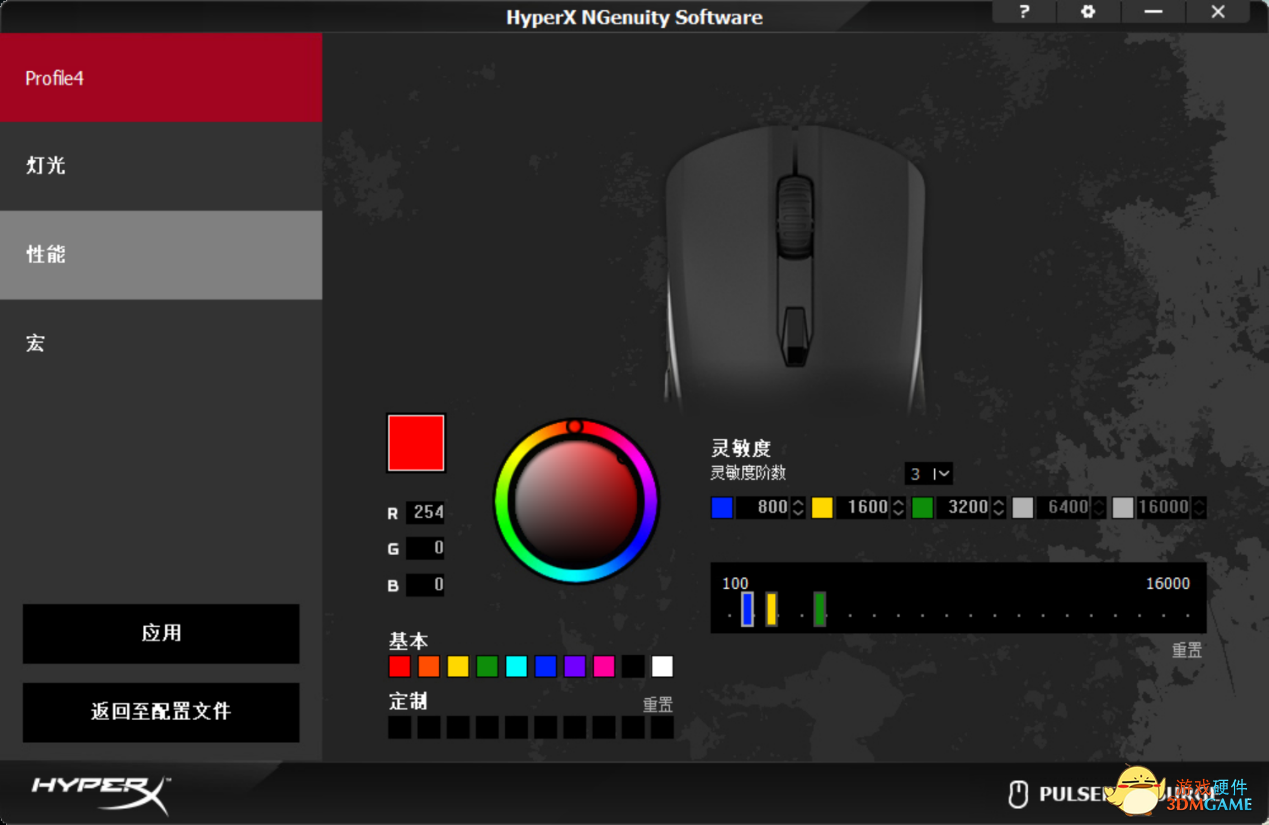
Task: Click the first 定制 custom color slot
Action: click(x=400, y=727)
